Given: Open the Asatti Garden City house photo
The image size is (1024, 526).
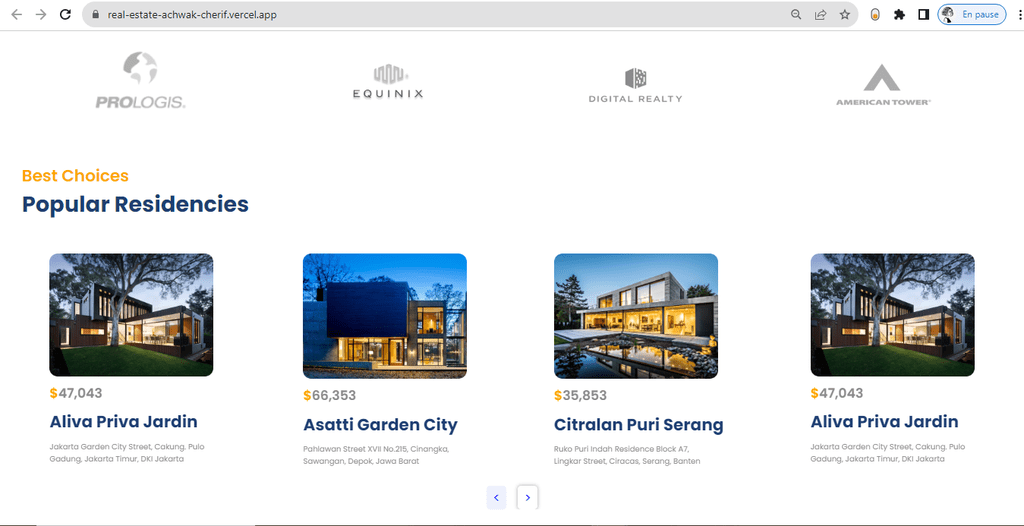Looking at the screenshot, I should click(x=385, y=316).
